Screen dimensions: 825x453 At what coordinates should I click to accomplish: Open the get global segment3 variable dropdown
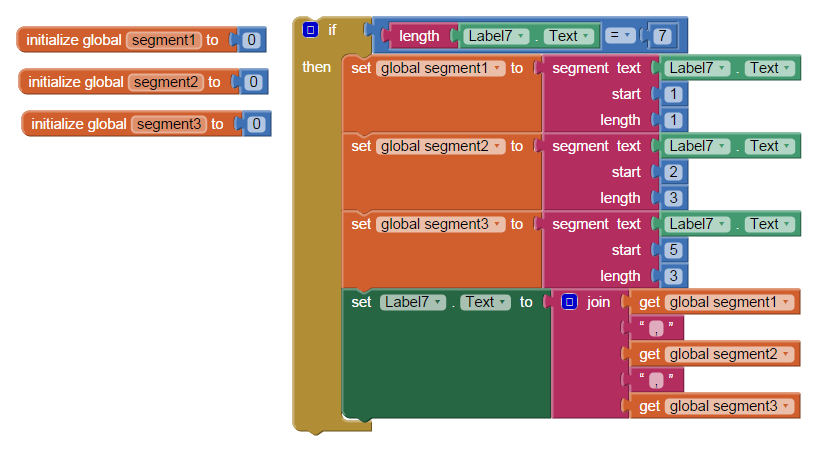click(730, 406)
